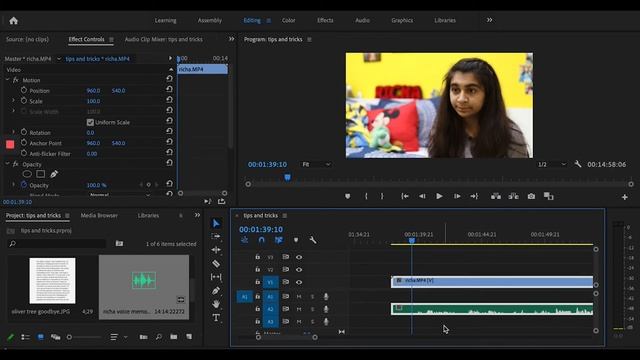The height and width of the screenshot is (360, 640).
Task: Select the Type tool
Action: tap(216, 318)
